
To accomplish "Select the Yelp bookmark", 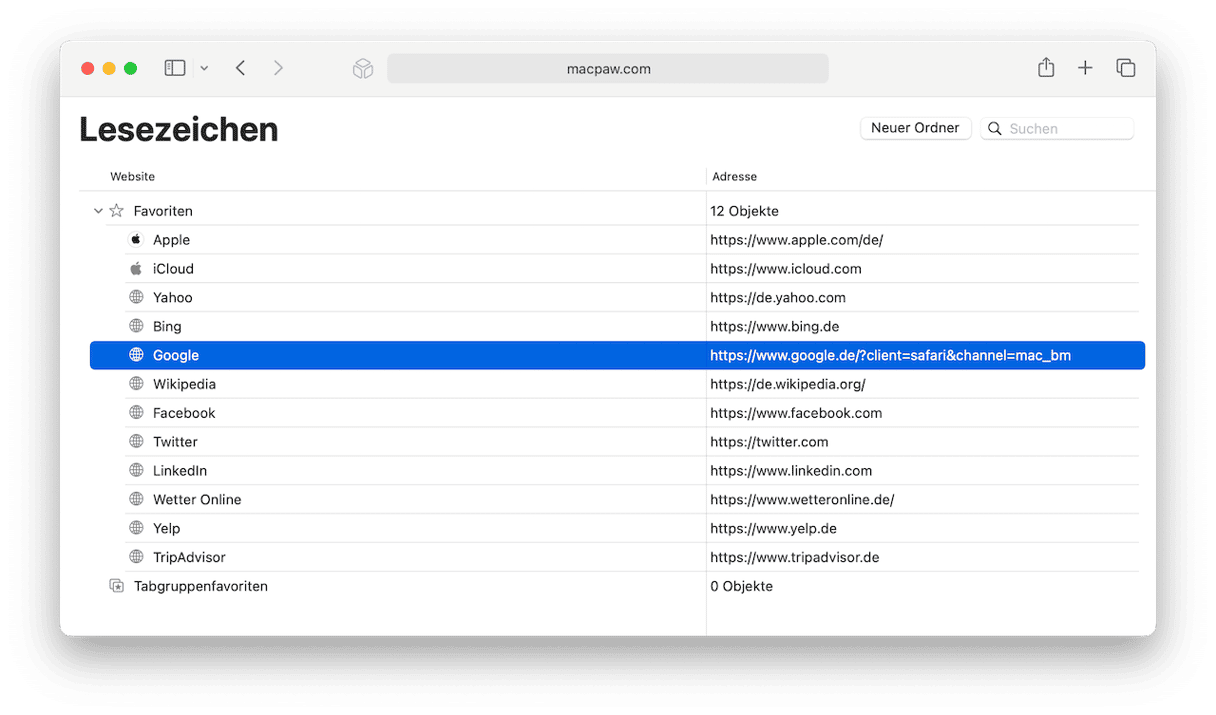I will [166, 528].
